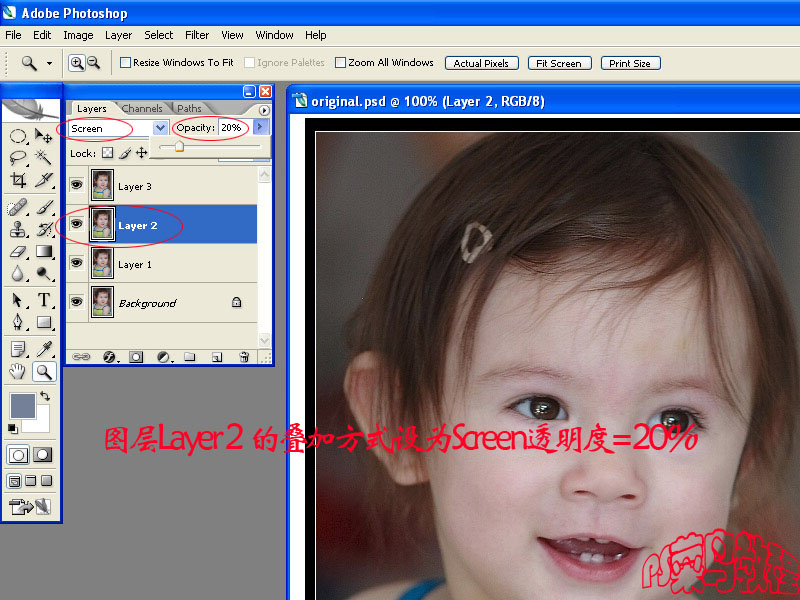Switch to the Channels tab
The height and width of the screenshot is (600, 800).
pos(141,108)
